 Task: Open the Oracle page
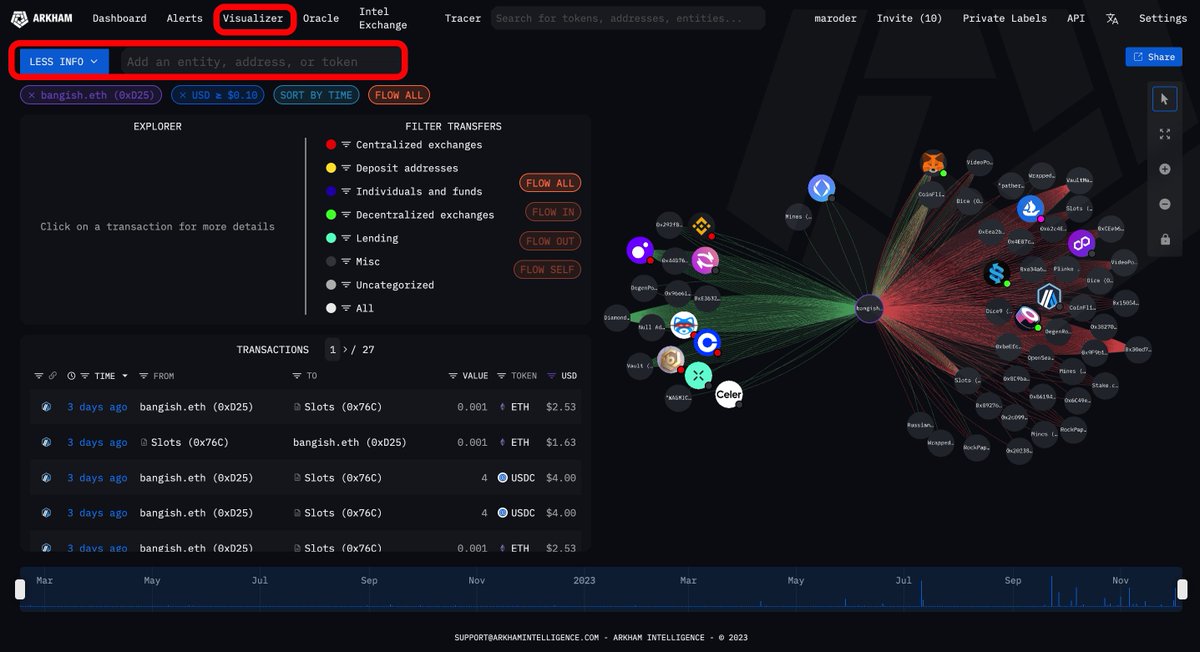tap(321, 18)
